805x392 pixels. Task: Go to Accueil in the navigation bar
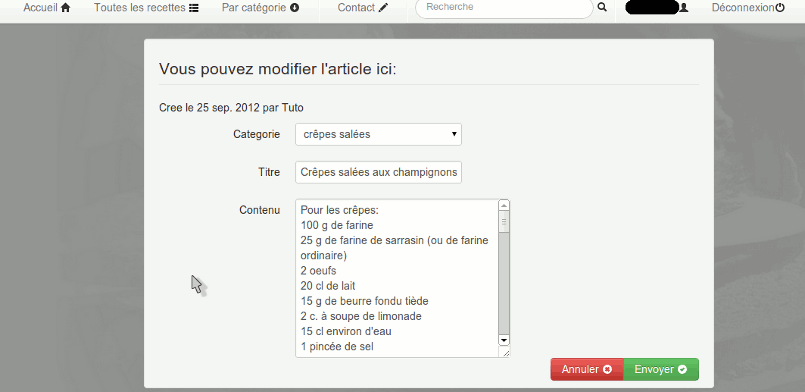tap(47, 8)
